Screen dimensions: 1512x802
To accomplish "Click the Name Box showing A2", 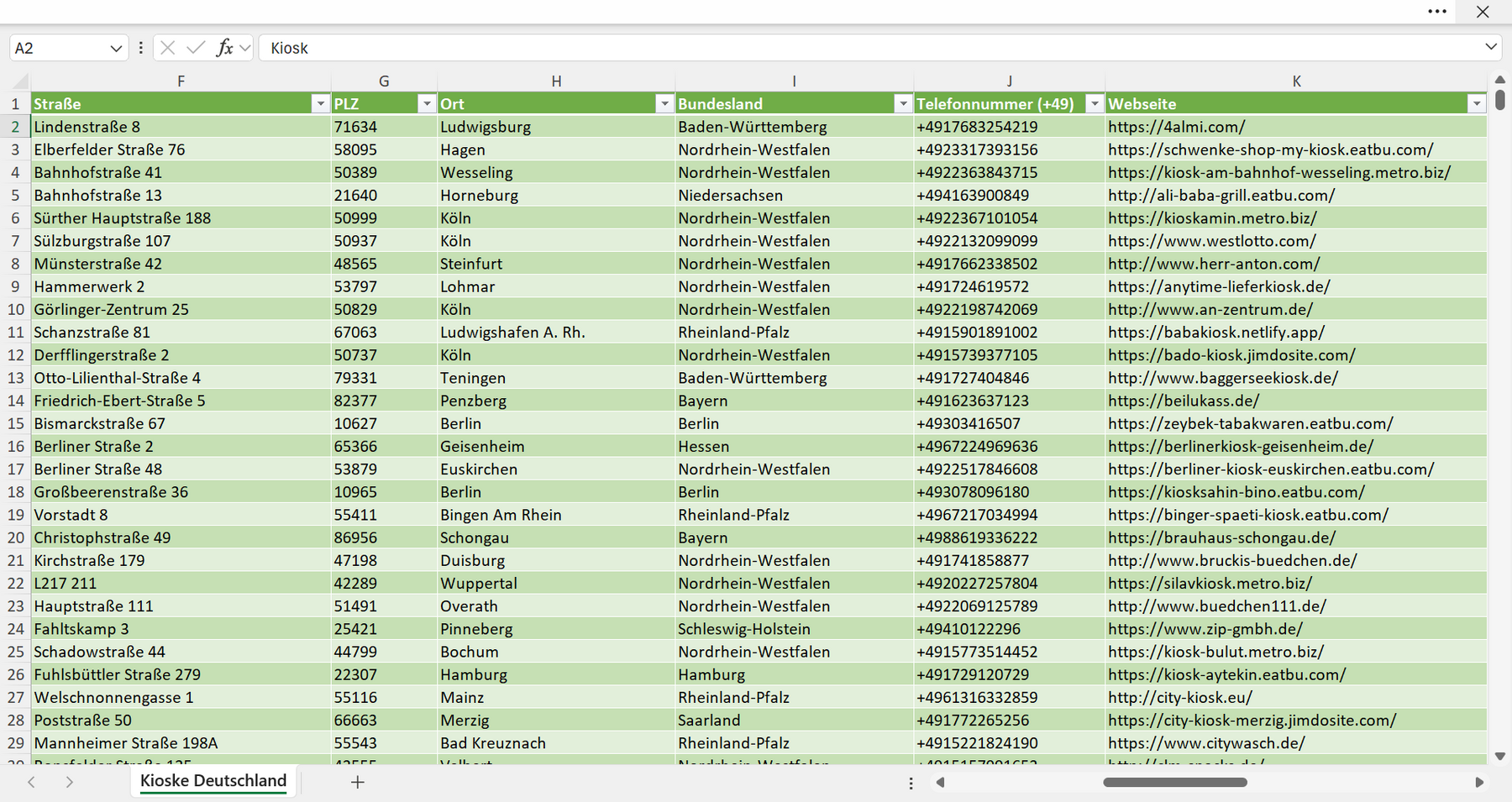I will 59,48.
